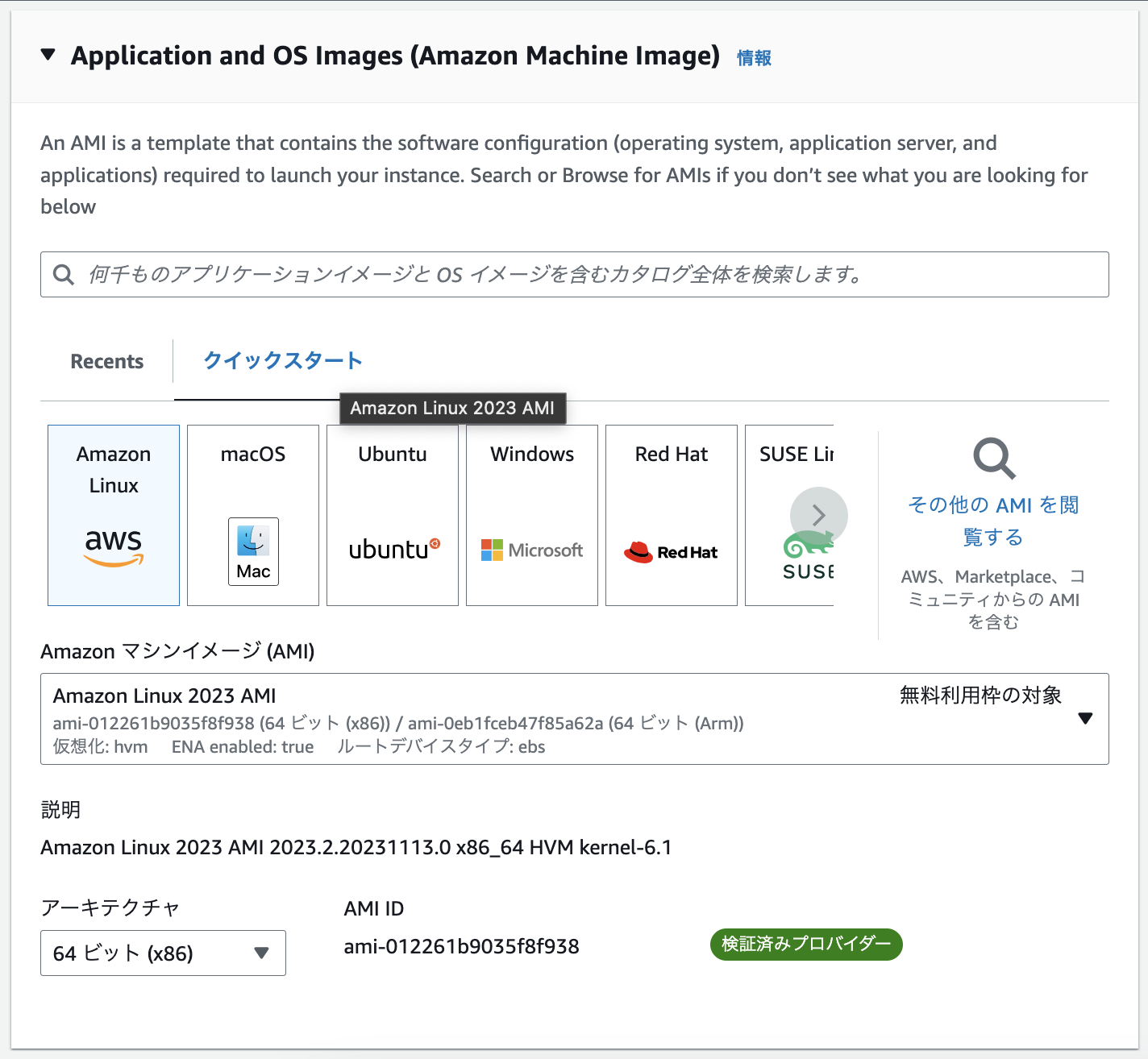Click the 説明 heading

(60, 809)
